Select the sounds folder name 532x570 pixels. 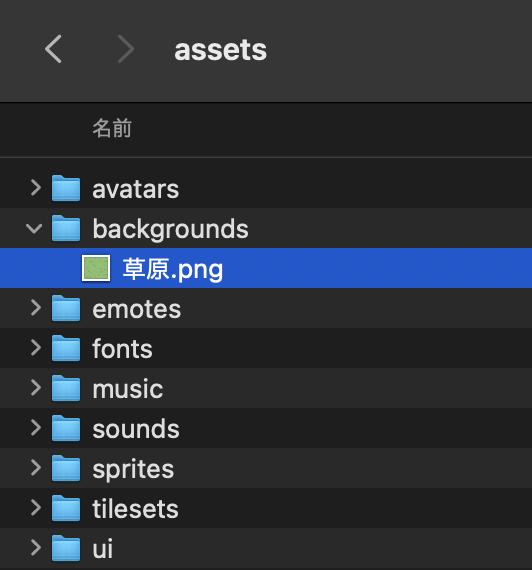point(136,429)
